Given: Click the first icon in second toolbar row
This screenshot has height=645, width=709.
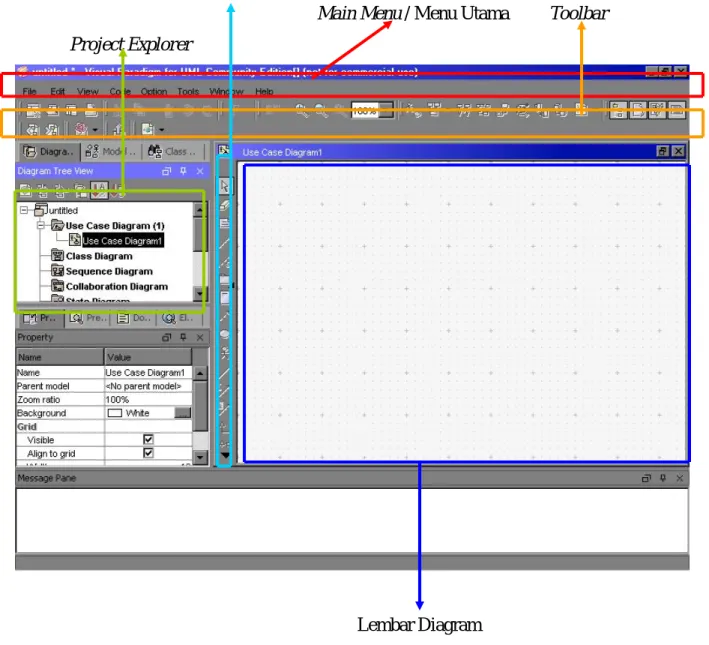Looking at the screenshot, I should [33, 130].
